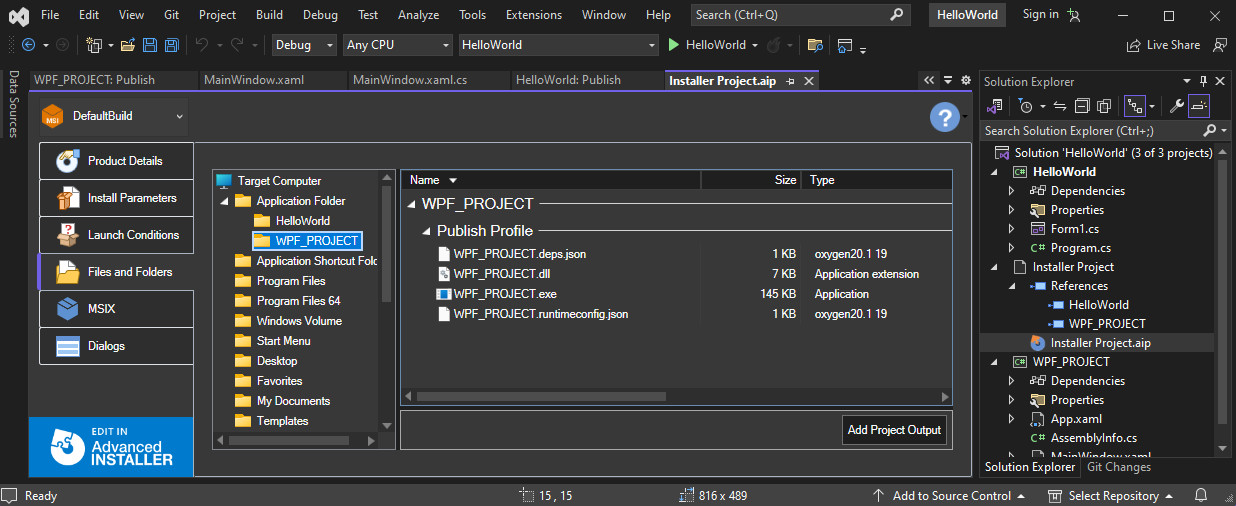This screenshot has height=506, width=1236.
Task: Click Show All Files icon in Solution Explorer
Action: [x=1104, y=106]
